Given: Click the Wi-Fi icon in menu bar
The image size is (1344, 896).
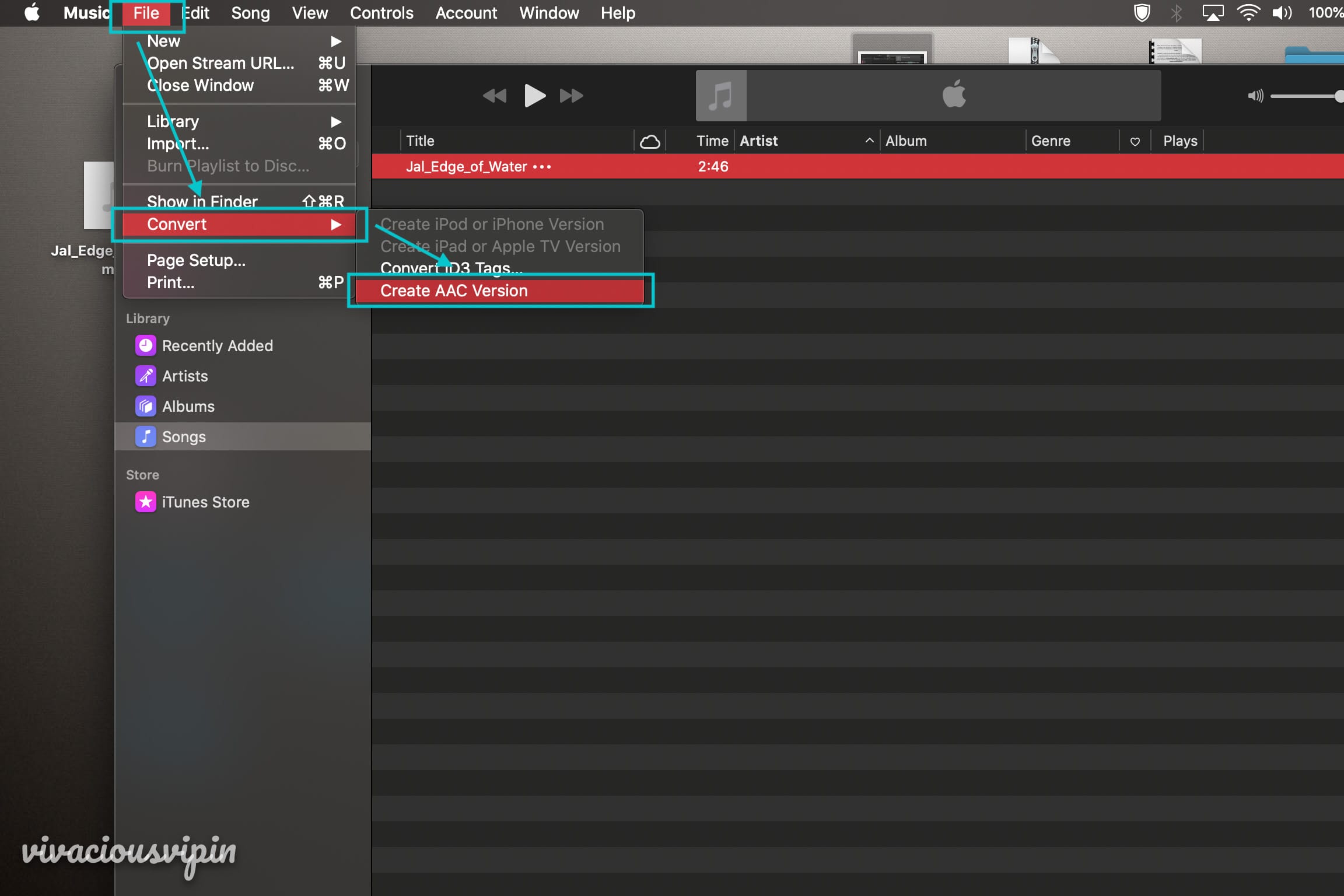Looking at the screenshot, I should [x=1248, y=12].
